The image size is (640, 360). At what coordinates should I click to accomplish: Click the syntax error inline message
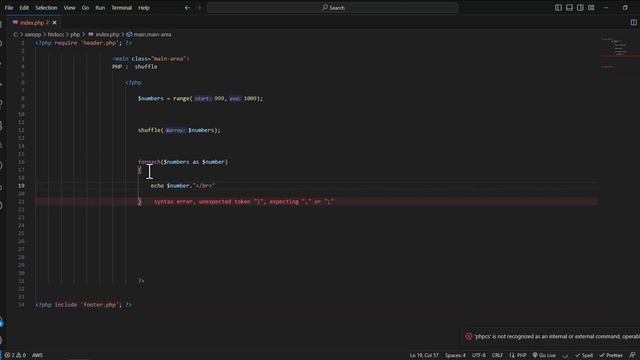pos(244,202)
